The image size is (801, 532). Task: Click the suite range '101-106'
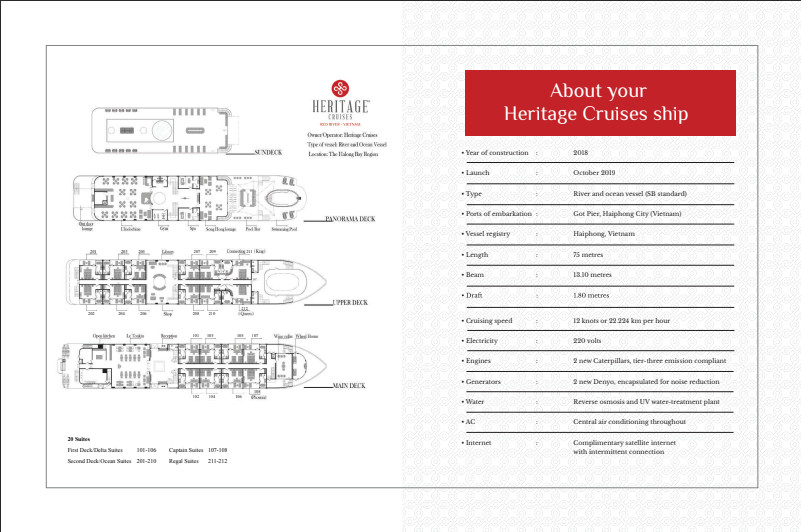point(146,450)
